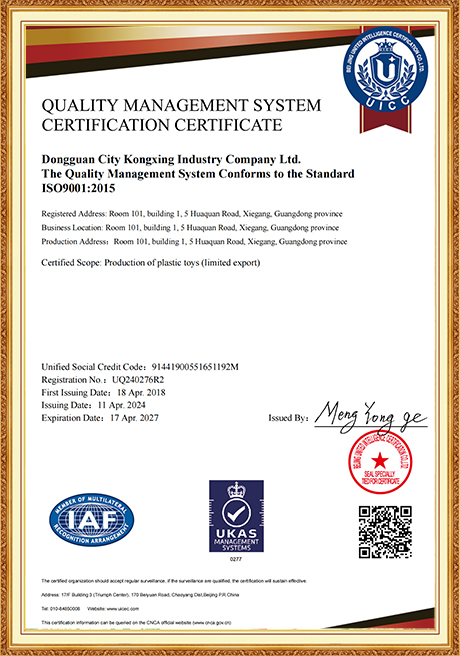
Task: Click the UICC blue seal emblem
Action: pos(386,69)
